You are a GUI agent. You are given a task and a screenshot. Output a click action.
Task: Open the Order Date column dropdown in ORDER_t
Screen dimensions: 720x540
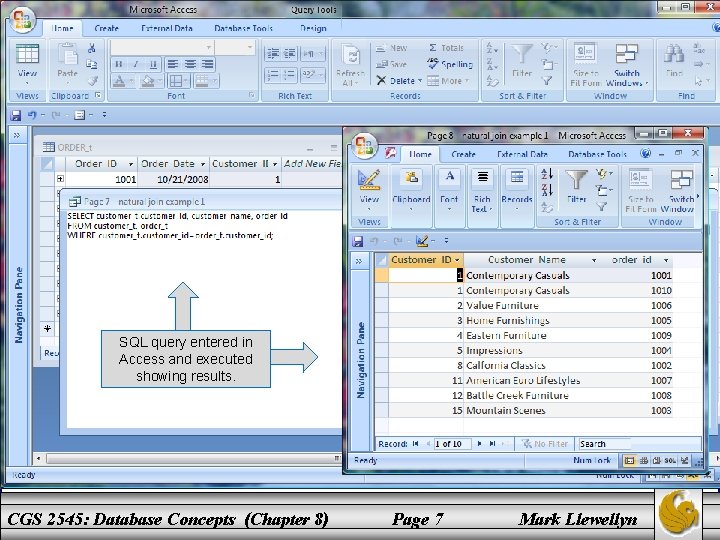pyautogui.click(x=202, y=164)
